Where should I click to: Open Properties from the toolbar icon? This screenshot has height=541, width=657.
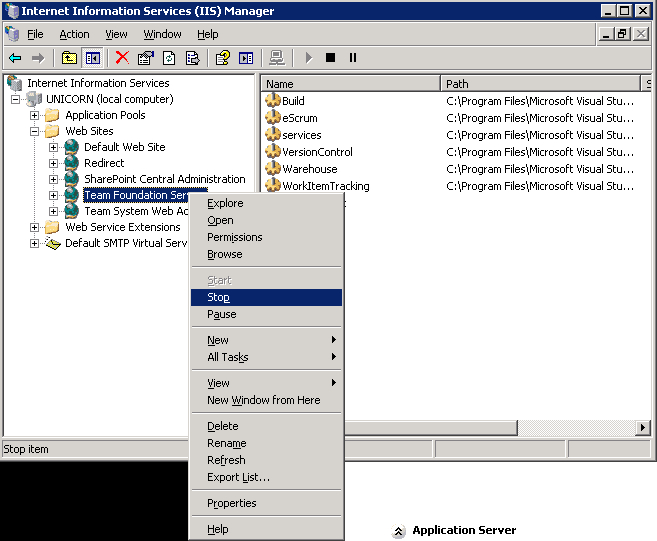tap(146, 58)
